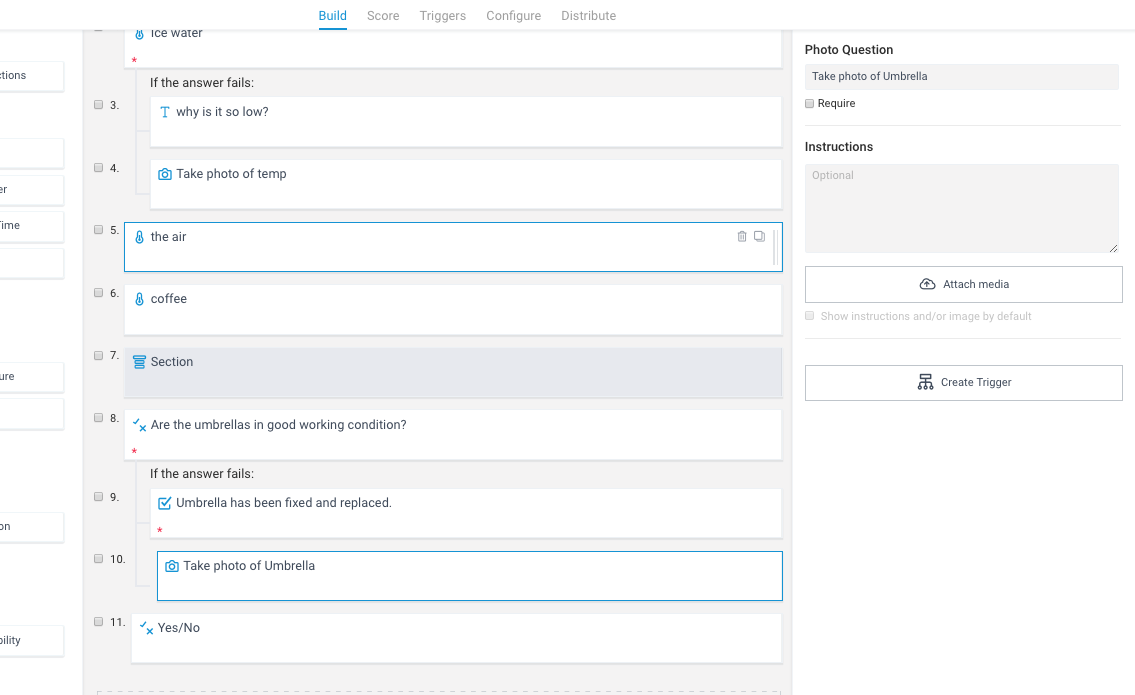Click the Instructions optional text area
The width and height of the screenshot is (1135, 695).
(x=961, y=208)
